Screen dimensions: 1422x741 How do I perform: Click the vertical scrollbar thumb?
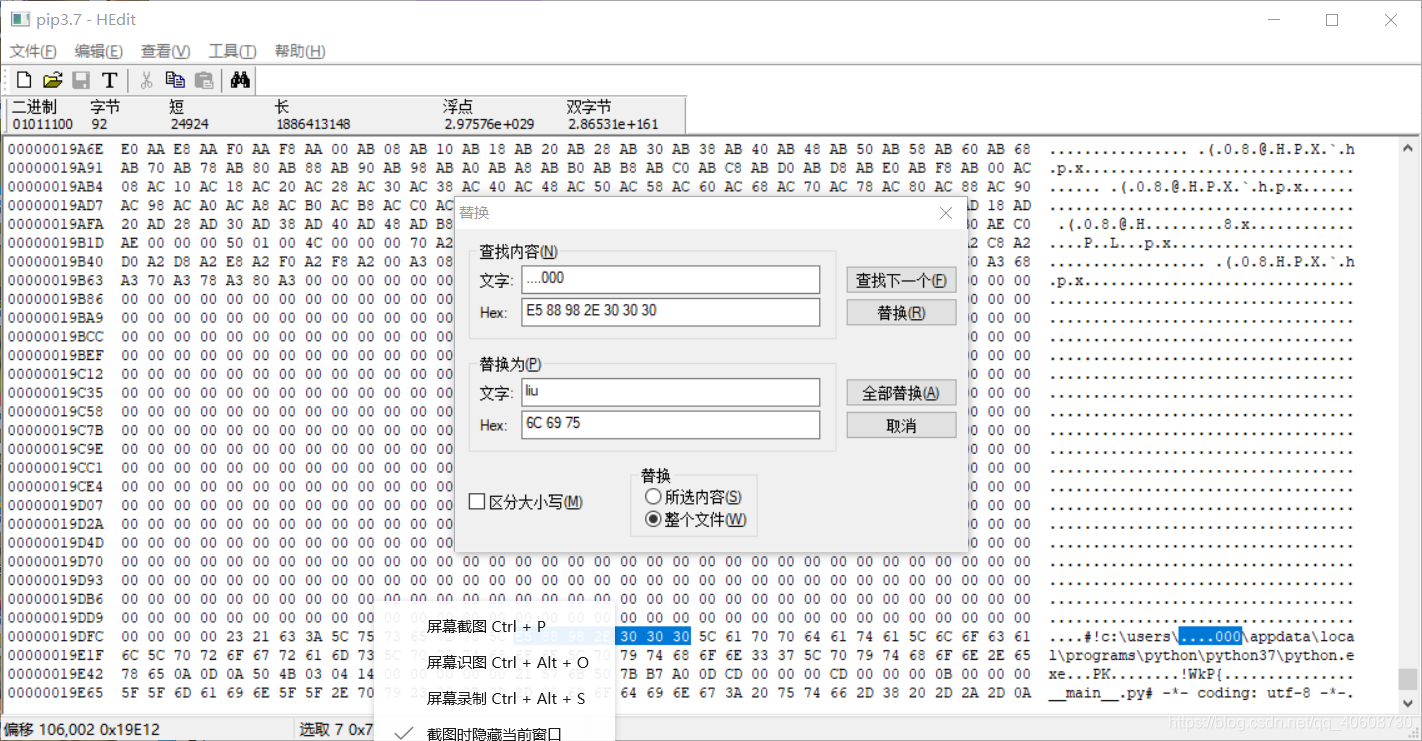point(1408,679)
